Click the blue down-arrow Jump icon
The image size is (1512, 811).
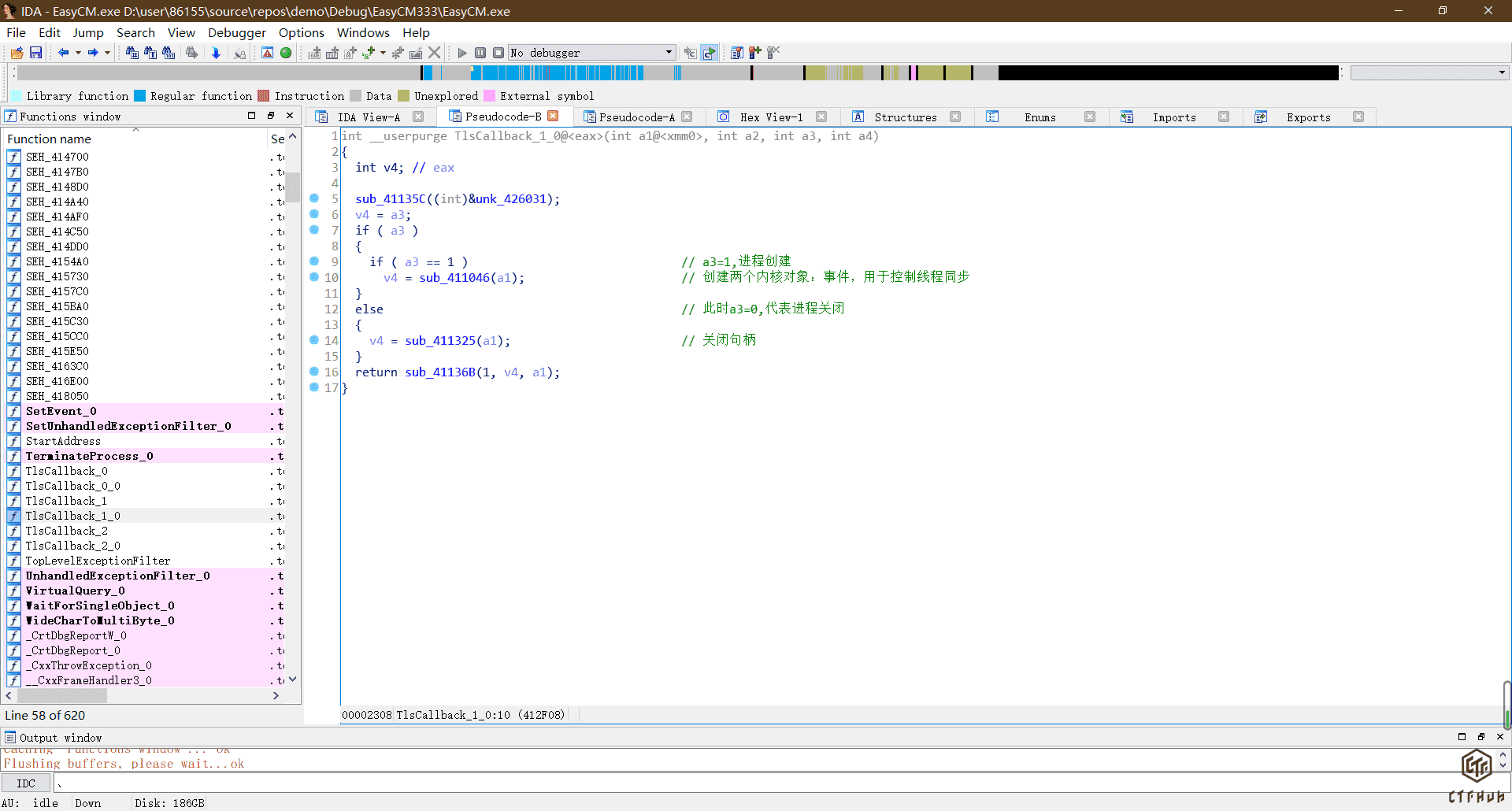tap(216, 53)
